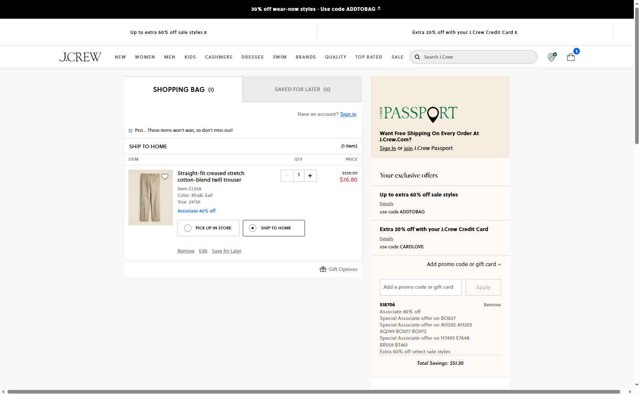Switch to Saved For Later tab
640x395 pixels.
click(302, 89)
